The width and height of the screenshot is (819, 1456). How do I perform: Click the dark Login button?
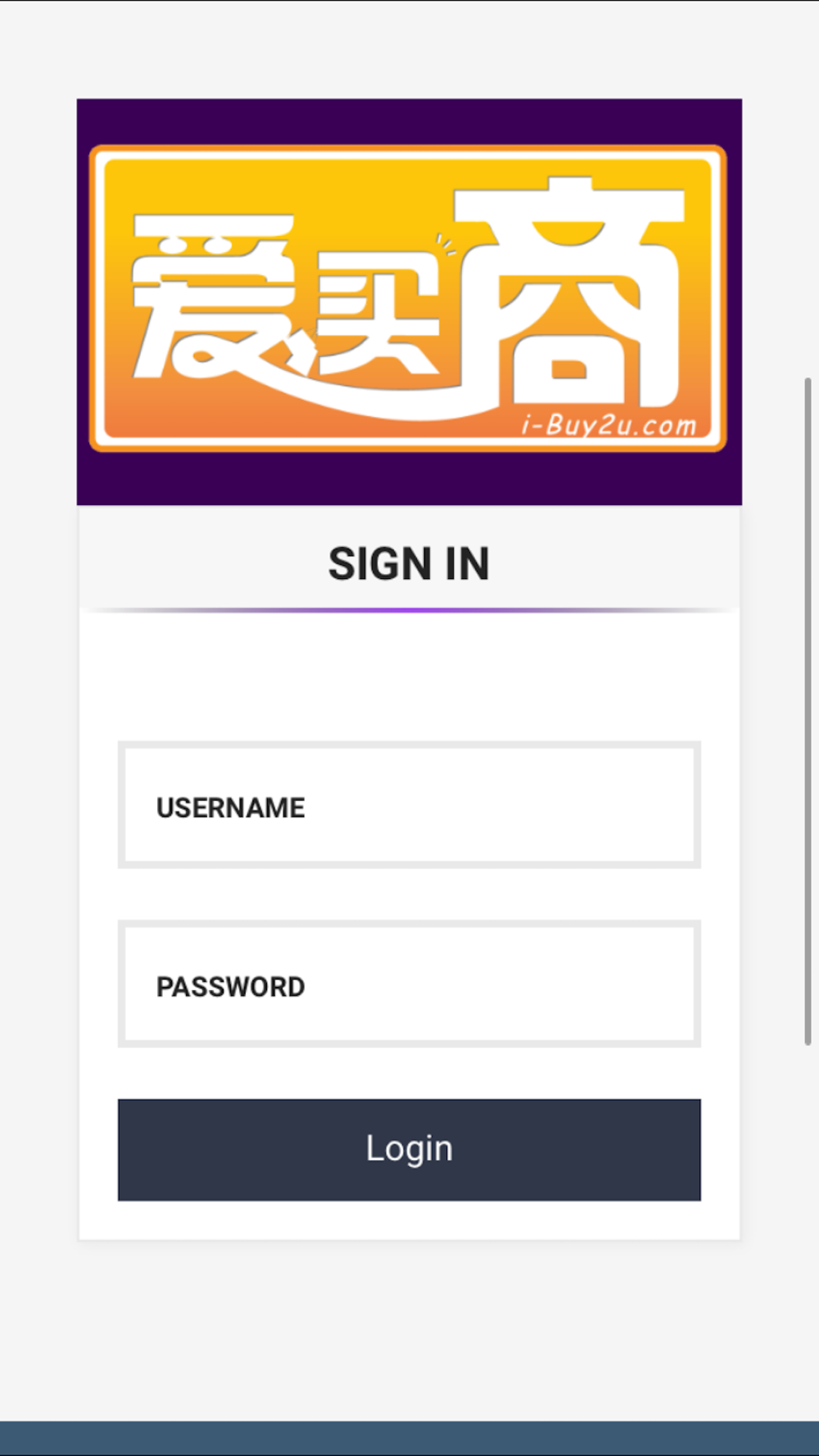(409, 1150)
